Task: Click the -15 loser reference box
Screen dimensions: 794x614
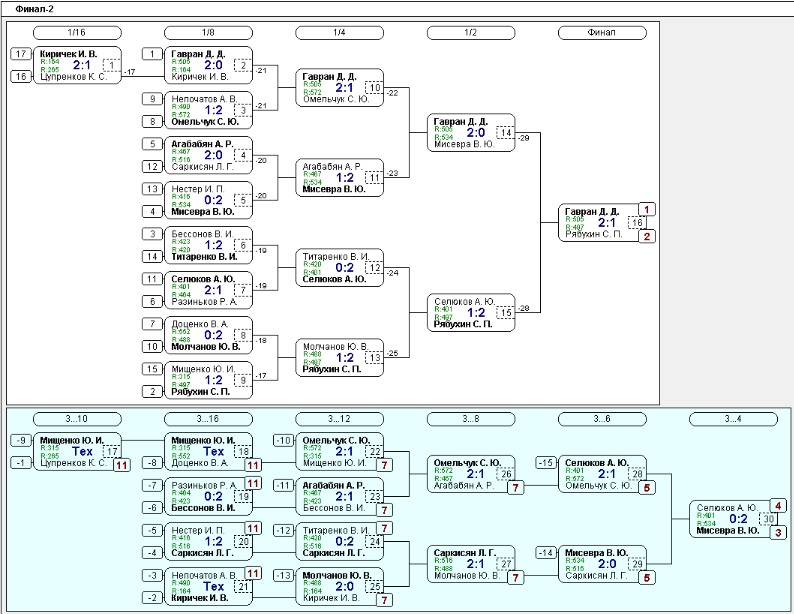Action: point(546,463)
